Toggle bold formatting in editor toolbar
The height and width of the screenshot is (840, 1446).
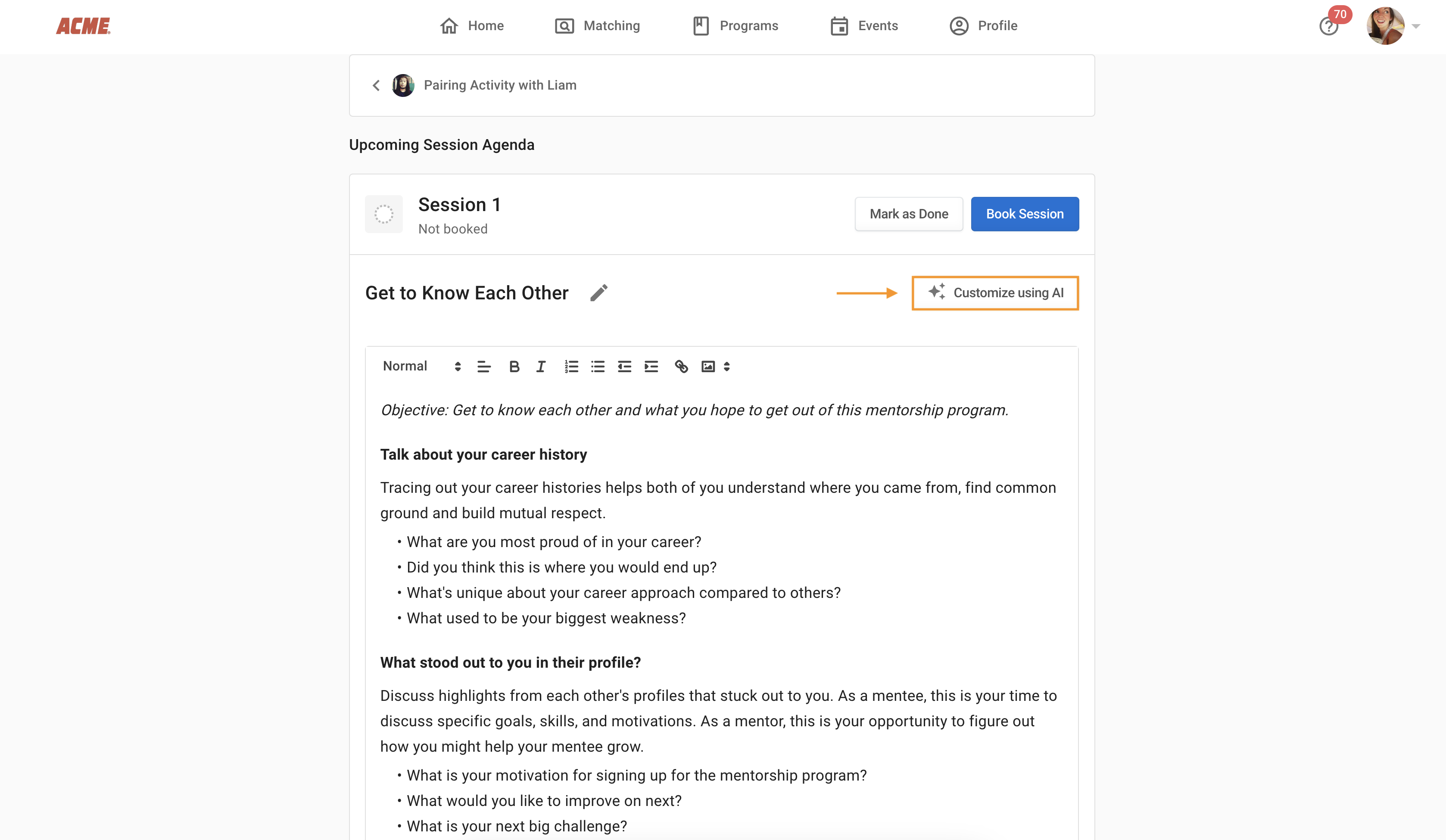coord(514,367)
